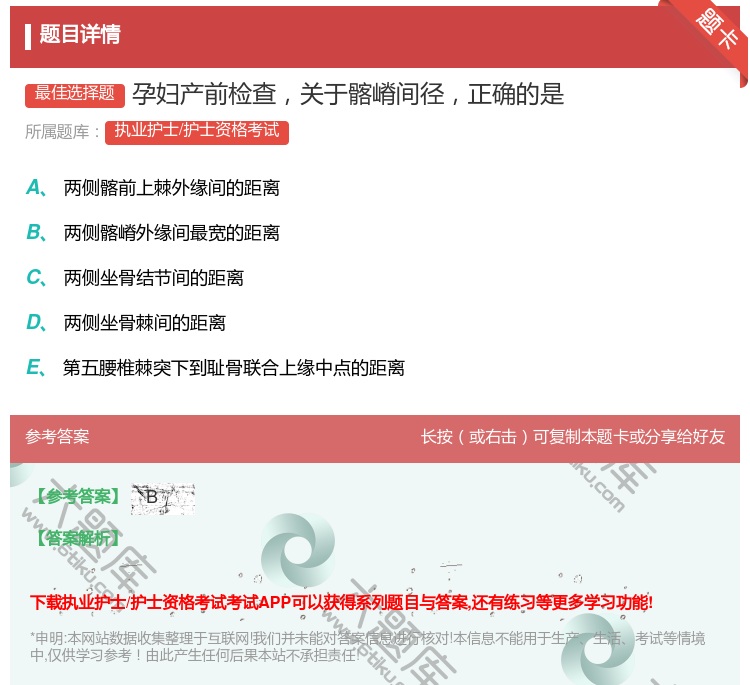Screen dimensions: 750x685
Task: Click the 长按（或右击）可复制本题卡 hint text
Action: pos(573,437)
